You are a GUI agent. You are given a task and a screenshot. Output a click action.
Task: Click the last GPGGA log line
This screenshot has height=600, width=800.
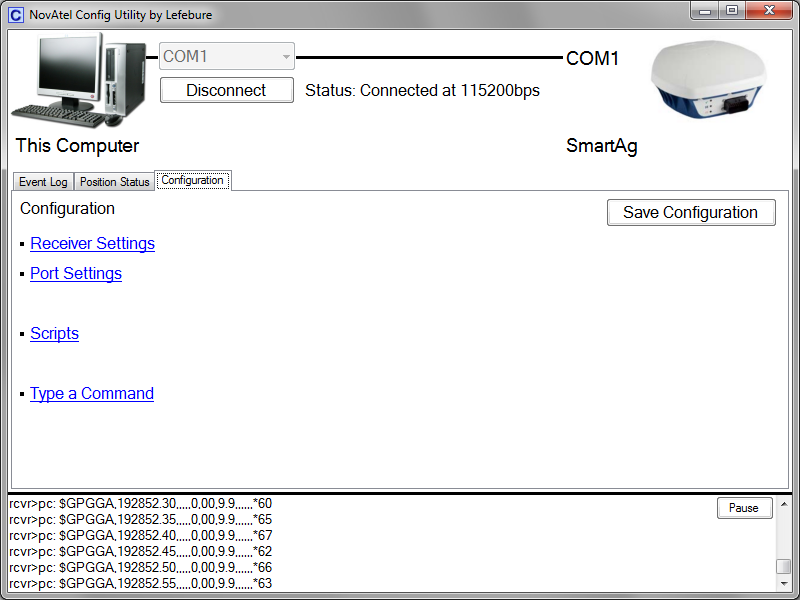[140, 584]
